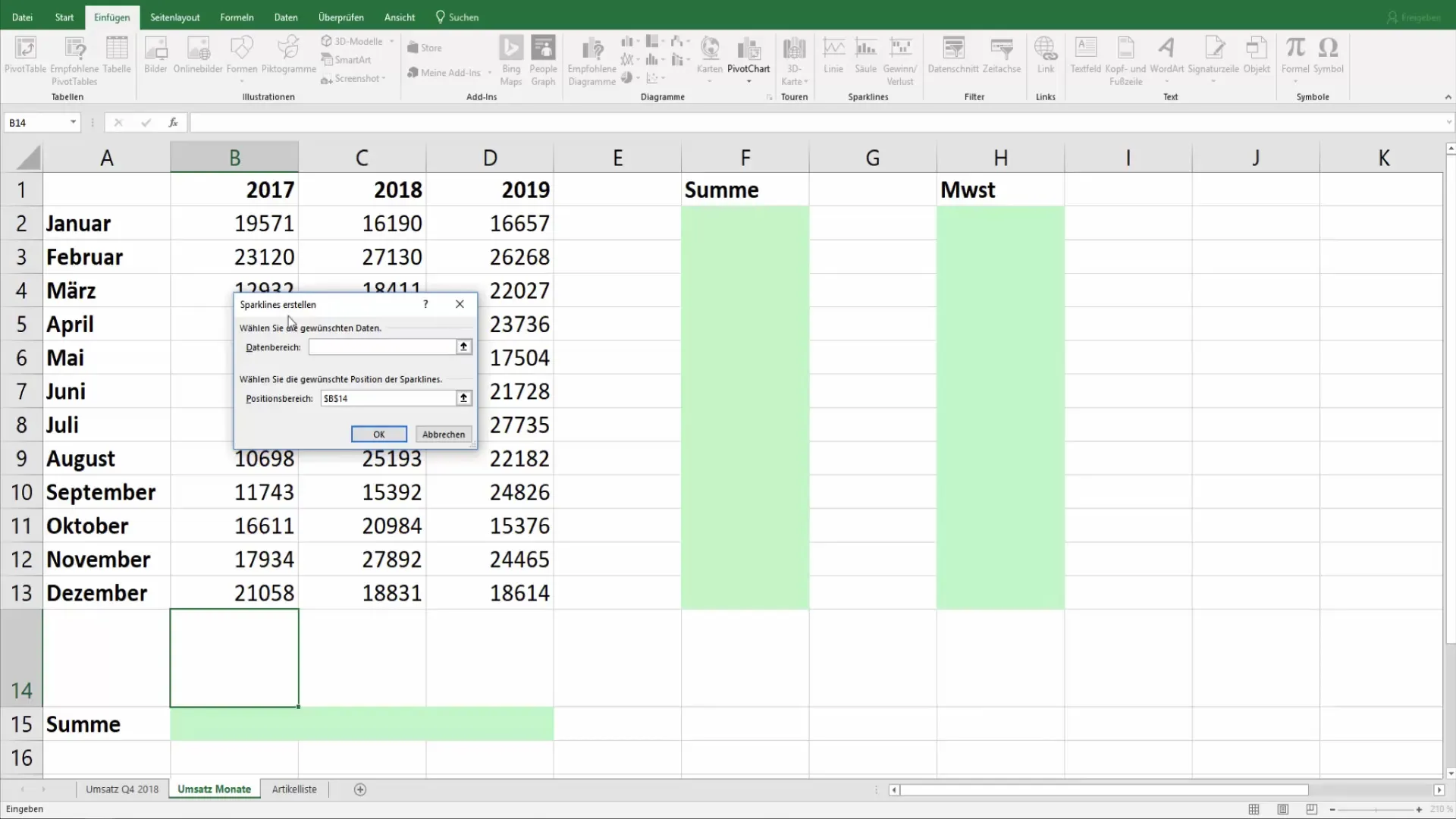The height and width of the screenshot is (819, 1456).
Task: Expand the Meine Add-Ins dropdown
Action: coord(490,73)
